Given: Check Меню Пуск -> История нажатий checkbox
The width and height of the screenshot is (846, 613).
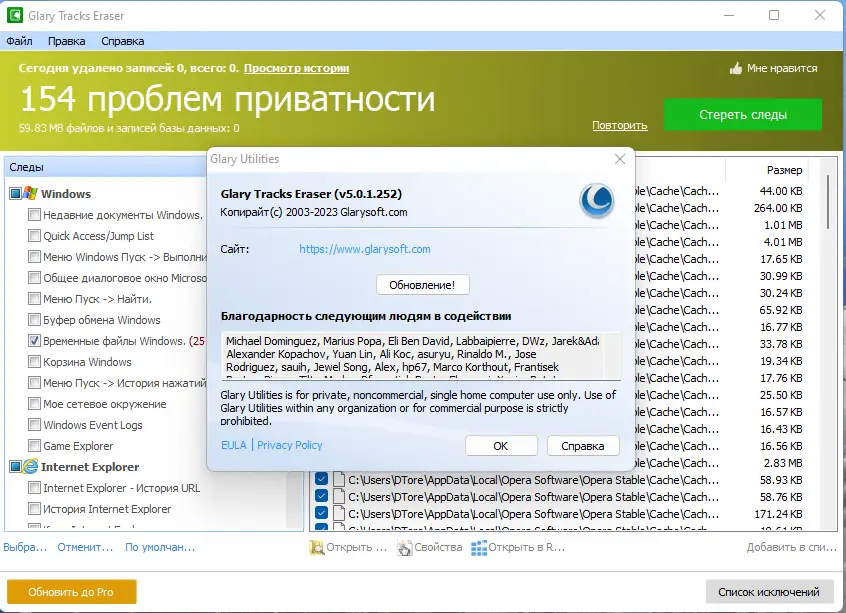Looking at the screenshot, I should point(34,383).
